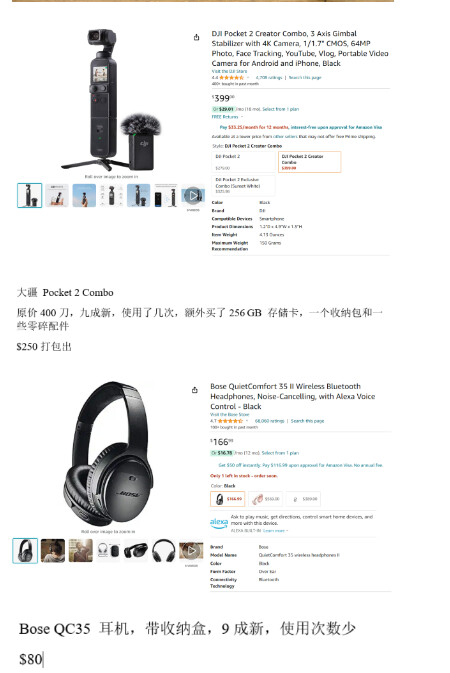Click Search this page link for Bose headphones
The height and width of the screenshot is (673, 450).
click(x=307, y=421)
